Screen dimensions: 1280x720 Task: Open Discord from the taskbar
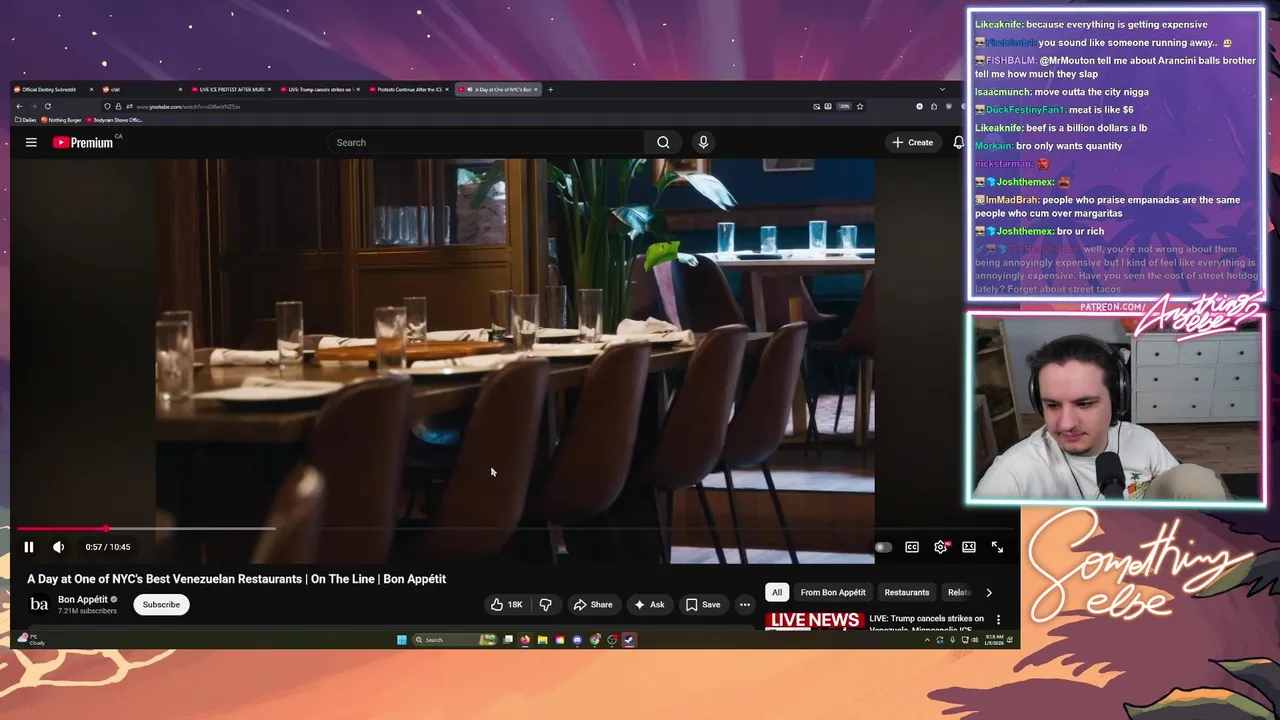(x=577, y=640)
